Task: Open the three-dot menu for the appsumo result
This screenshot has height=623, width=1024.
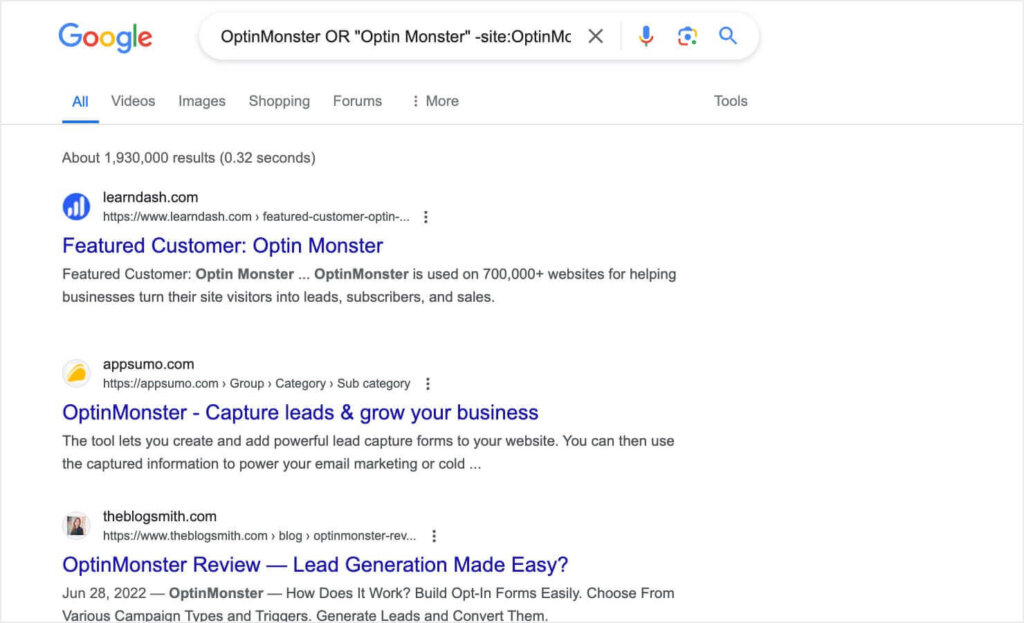Action: tap(428, 383)
